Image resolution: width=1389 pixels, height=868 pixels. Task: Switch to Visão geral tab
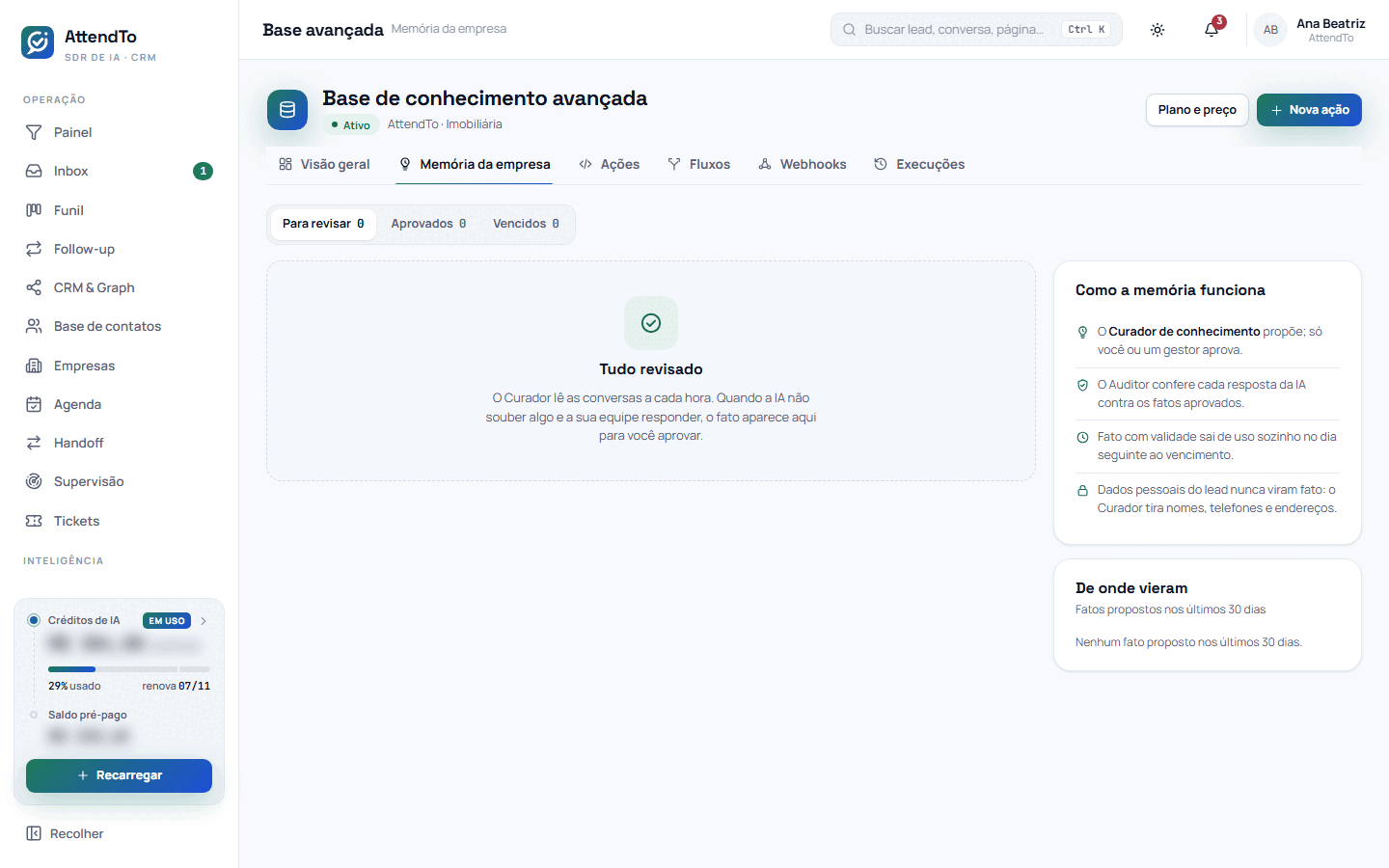click(324, 164)
